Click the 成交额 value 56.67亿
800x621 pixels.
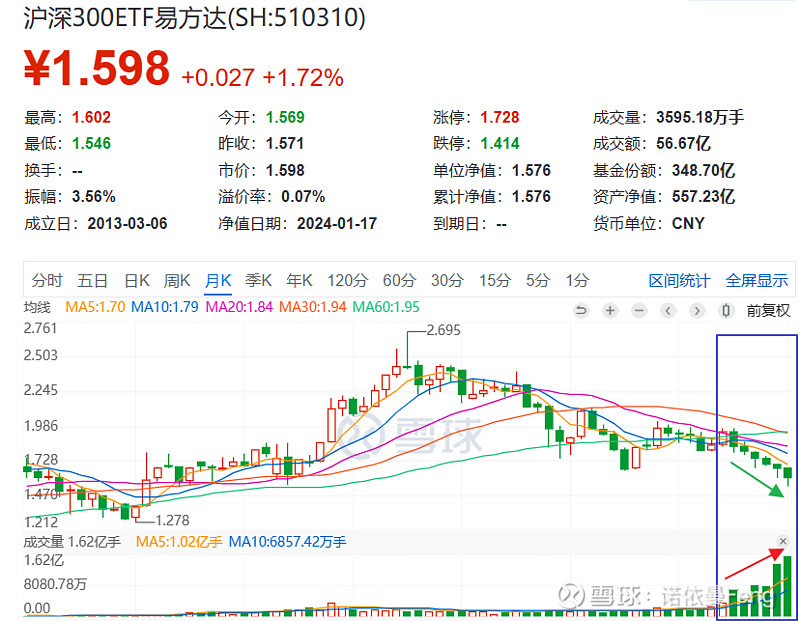683,143
